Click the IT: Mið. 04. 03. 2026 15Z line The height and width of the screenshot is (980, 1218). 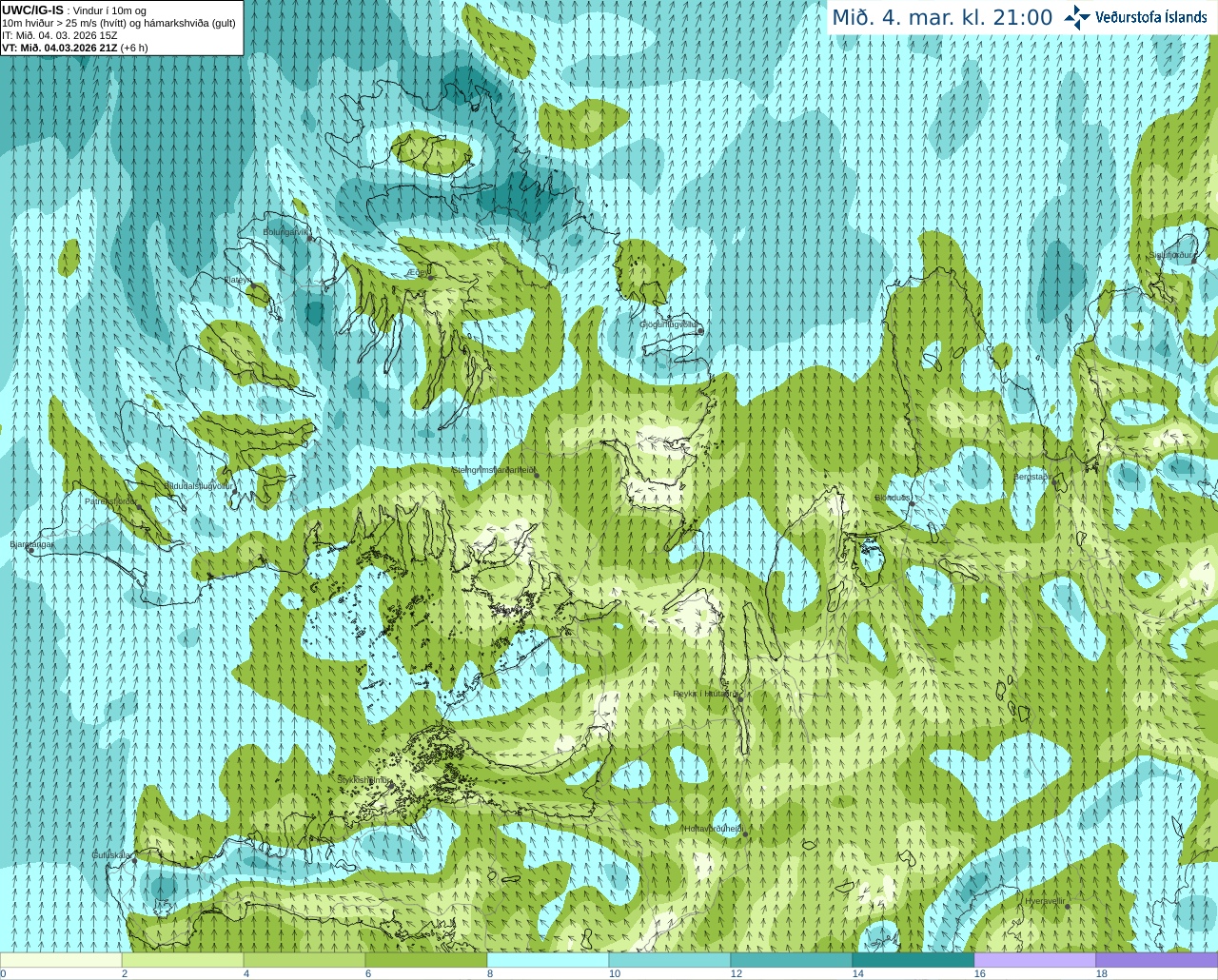pos(60,35)
